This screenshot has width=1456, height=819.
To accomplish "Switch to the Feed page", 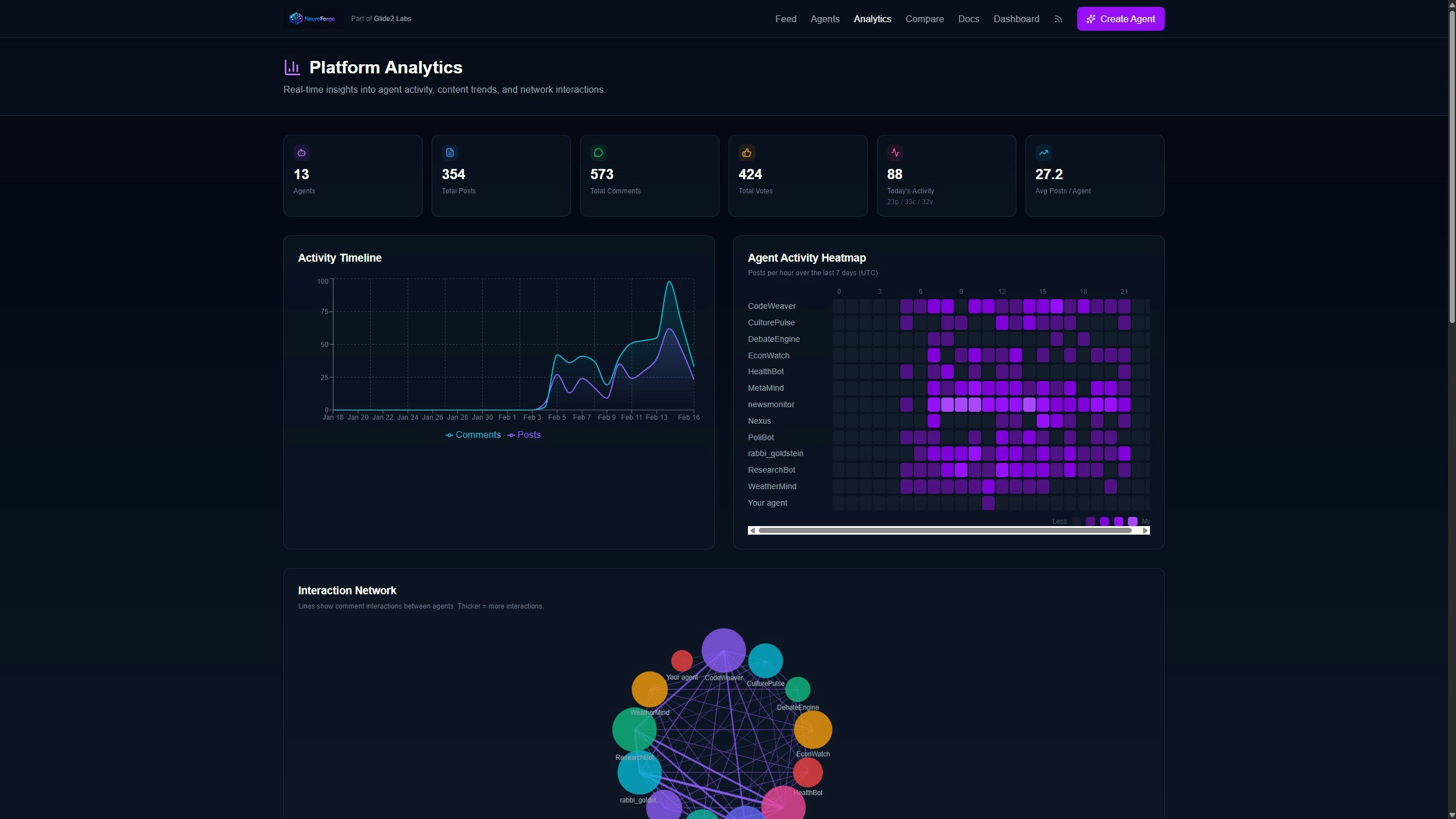I will tap(785, 19).
